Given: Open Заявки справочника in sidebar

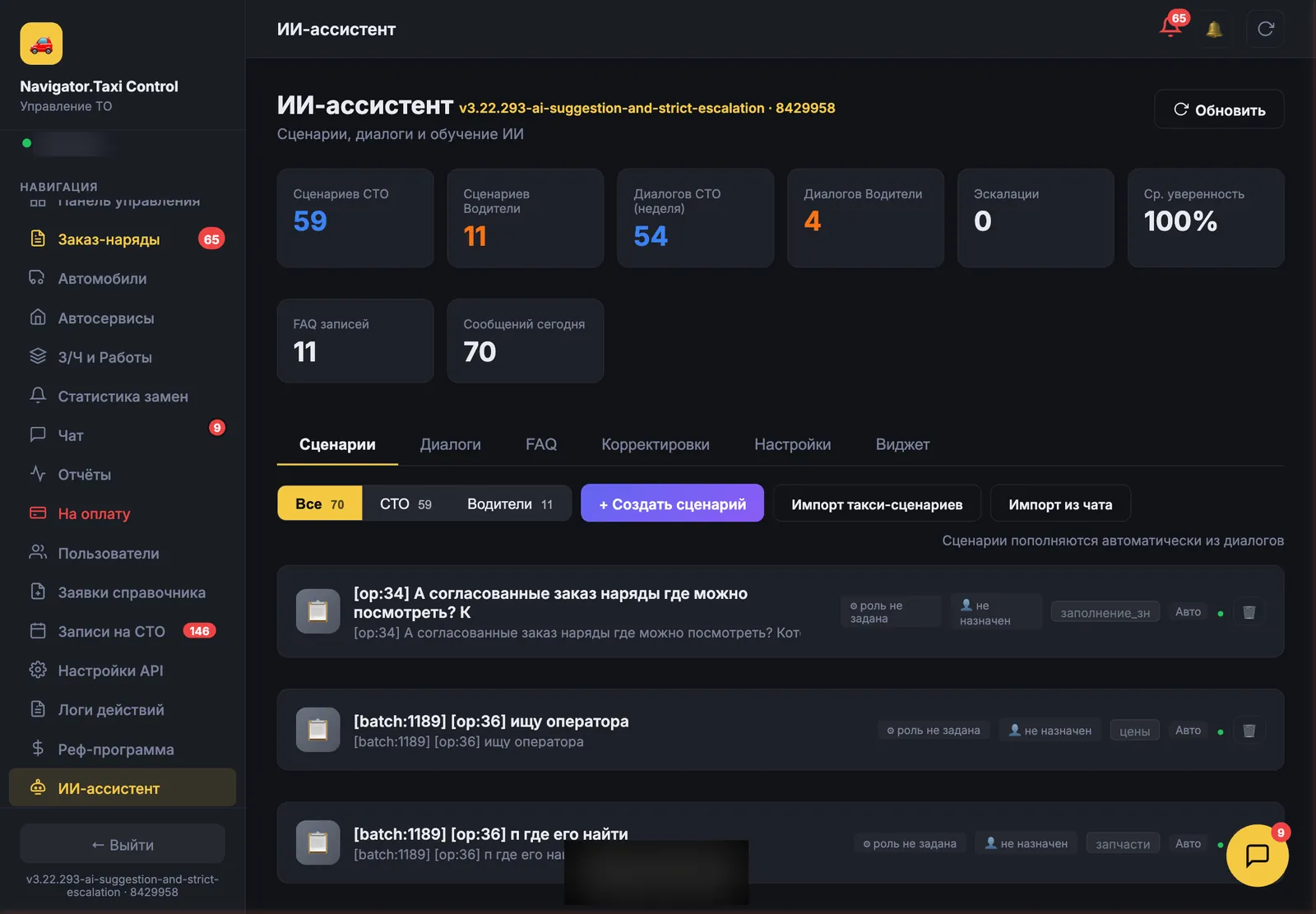Looking at the screenshot, I should 122,592.
